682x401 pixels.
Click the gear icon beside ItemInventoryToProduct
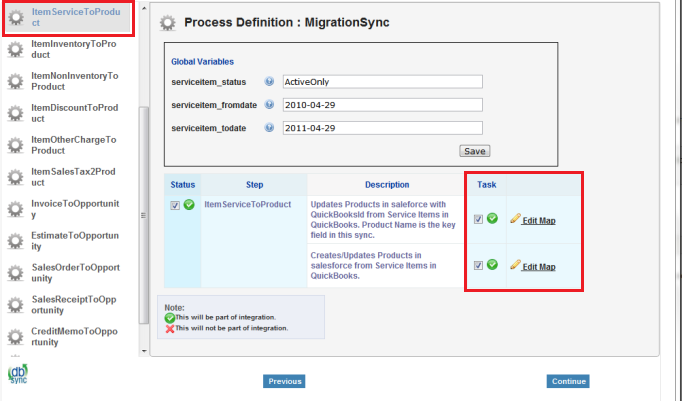(x=16, y=50)
